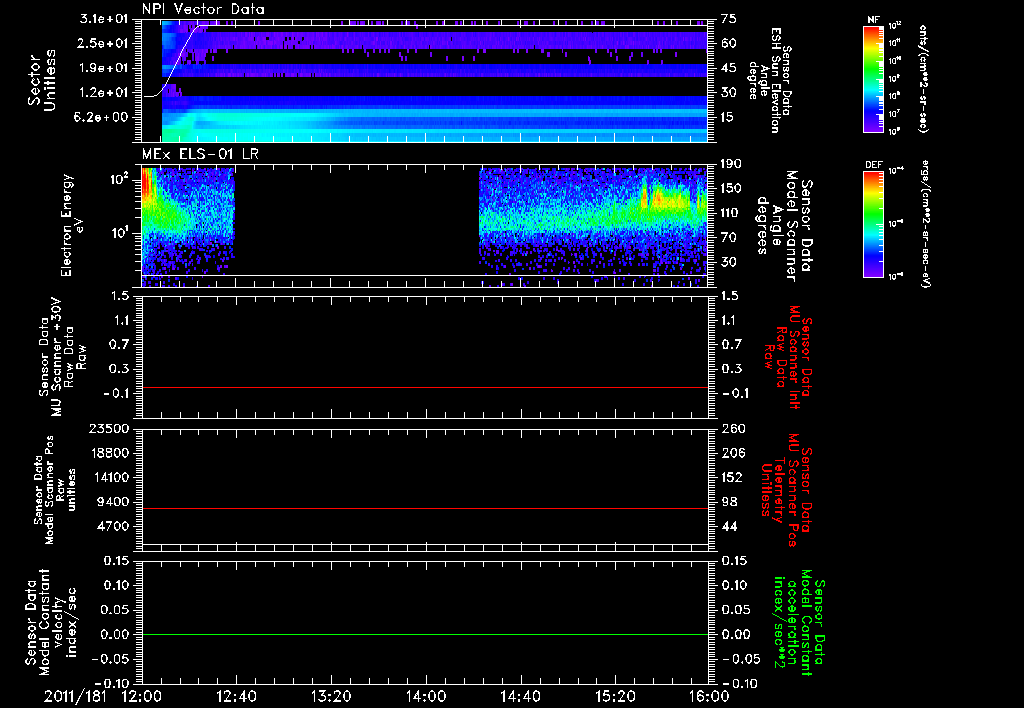1024x708 pixels.
Task: Click the red line in the MU Scanner Raw Data panel
Action: coord(425,387)
